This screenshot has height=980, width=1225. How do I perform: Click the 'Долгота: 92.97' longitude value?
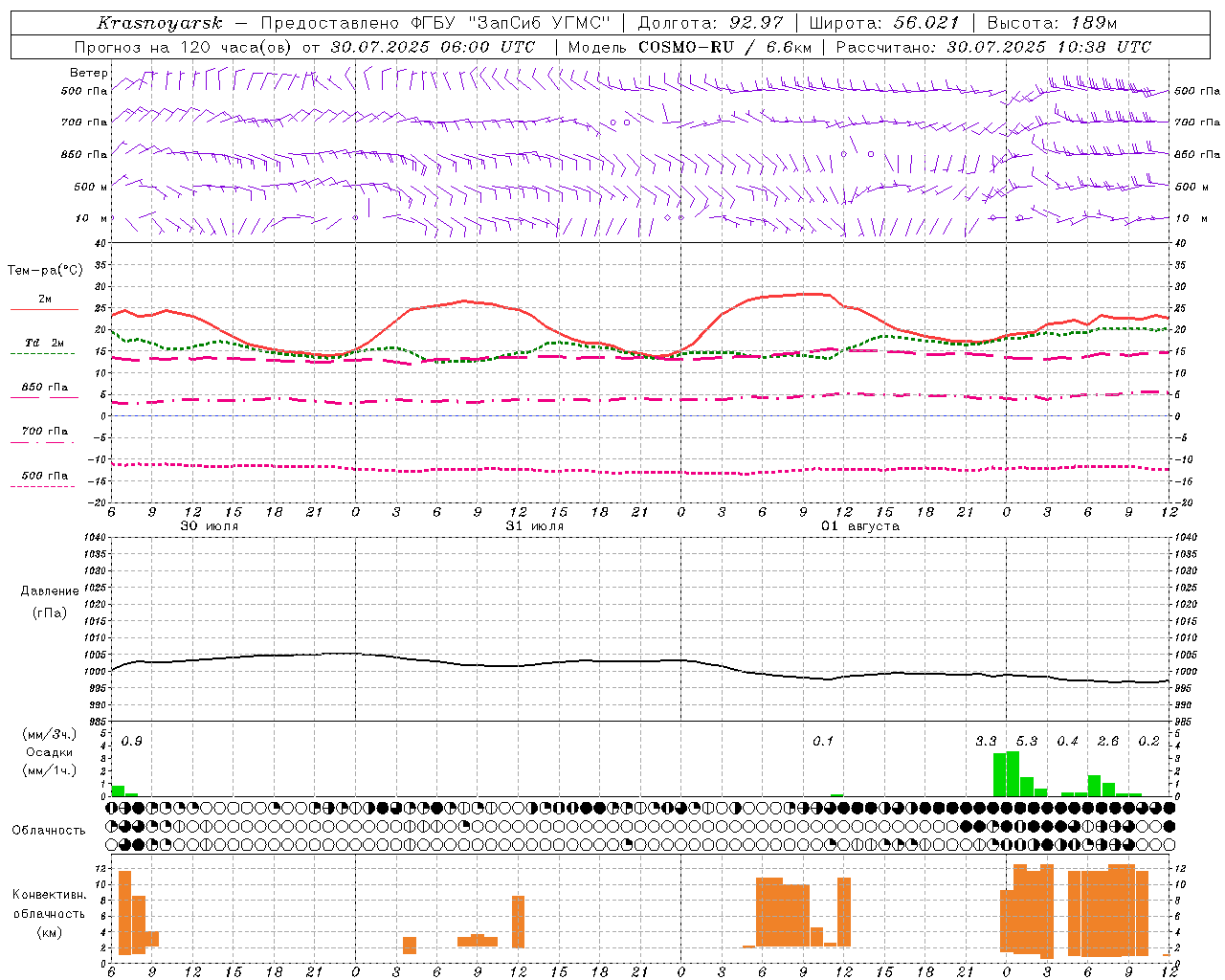[710, 23]
